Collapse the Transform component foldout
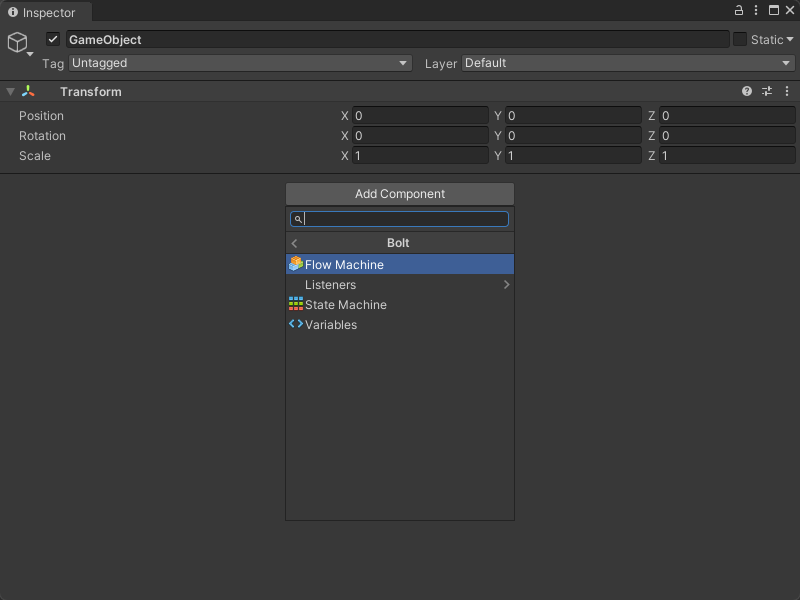 (10, 91)
